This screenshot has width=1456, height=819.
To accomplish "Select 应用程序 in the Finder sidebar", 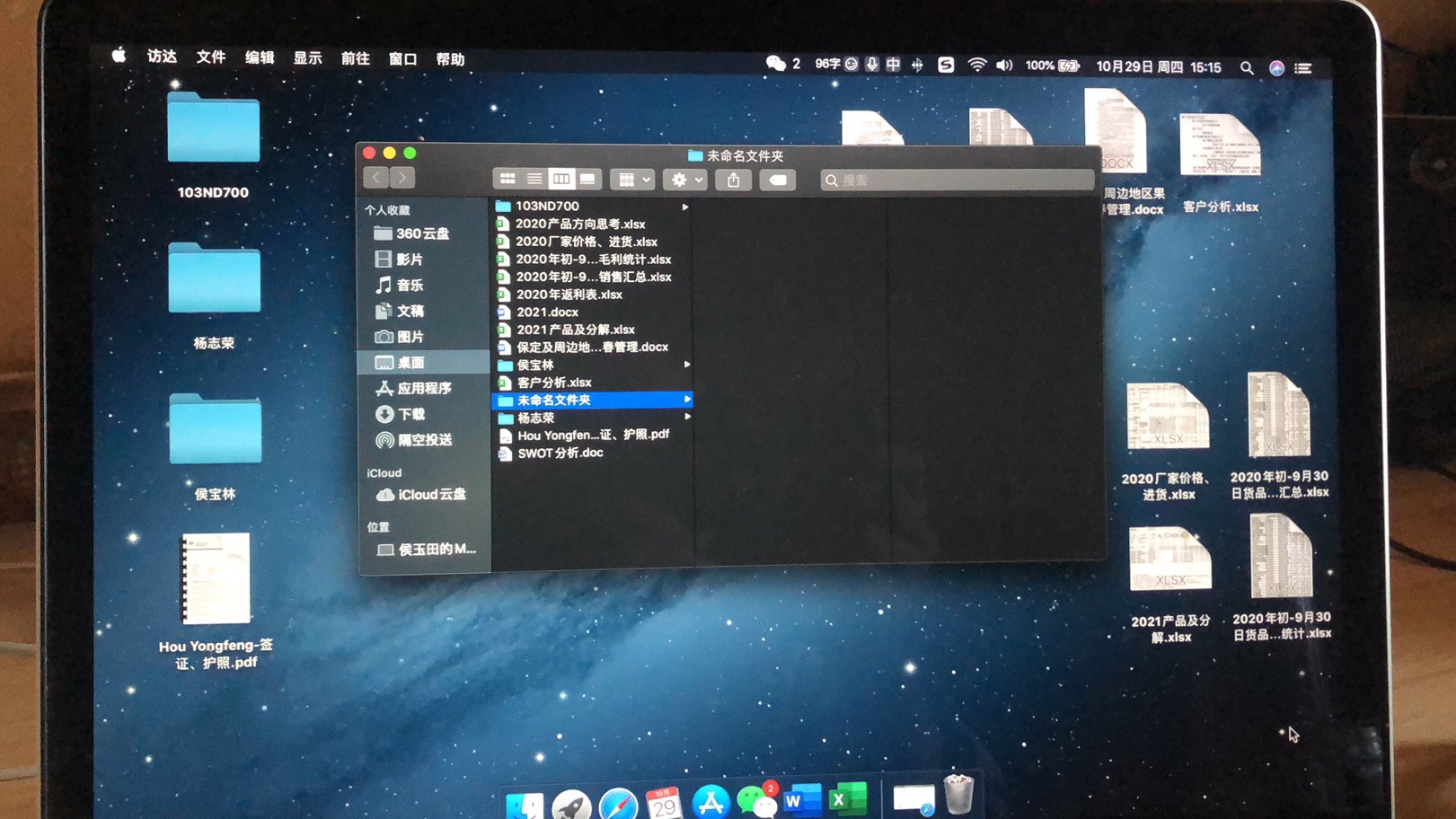I will click(x=424, y=388).
